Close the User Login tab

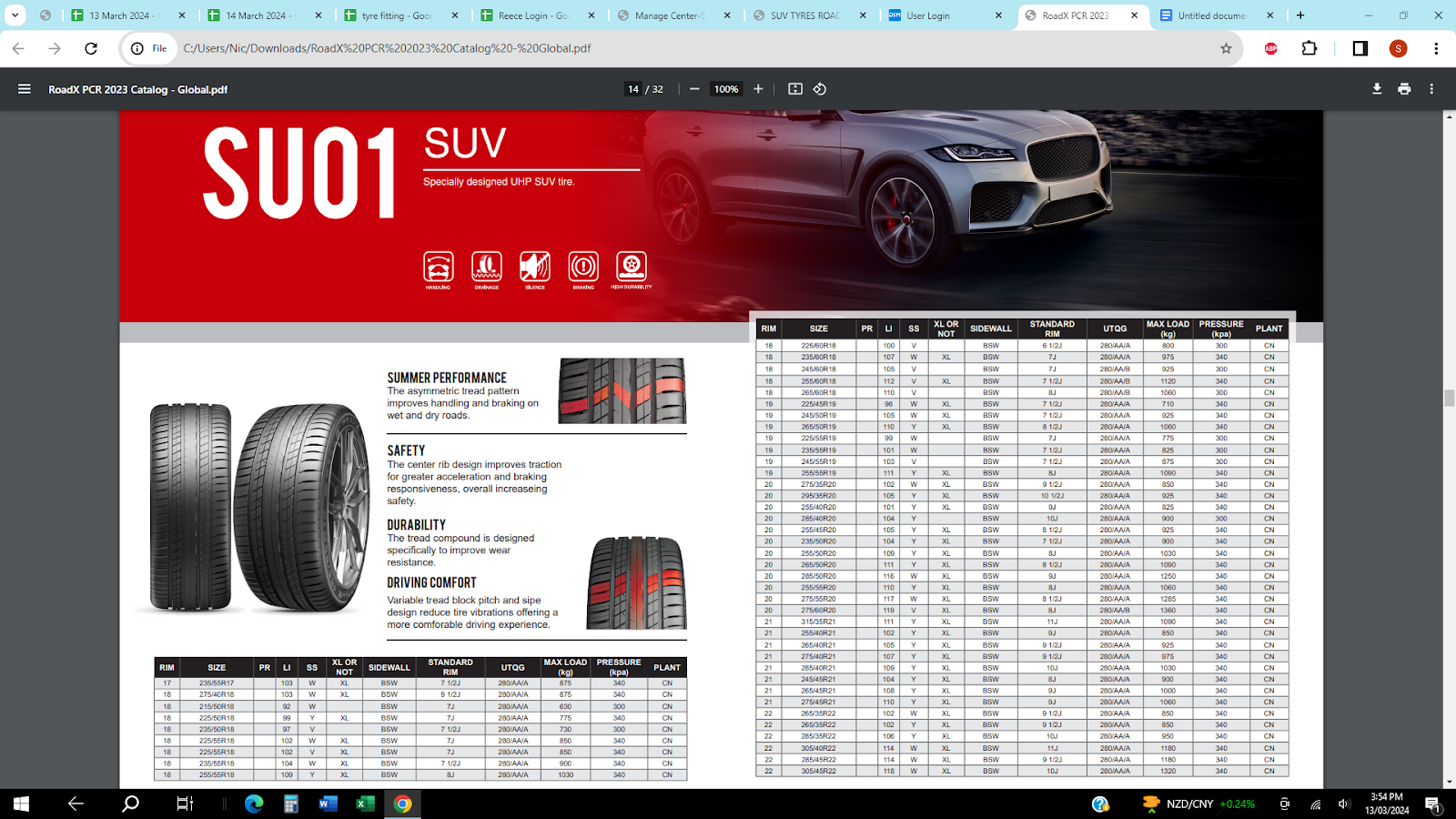(998, 15)
